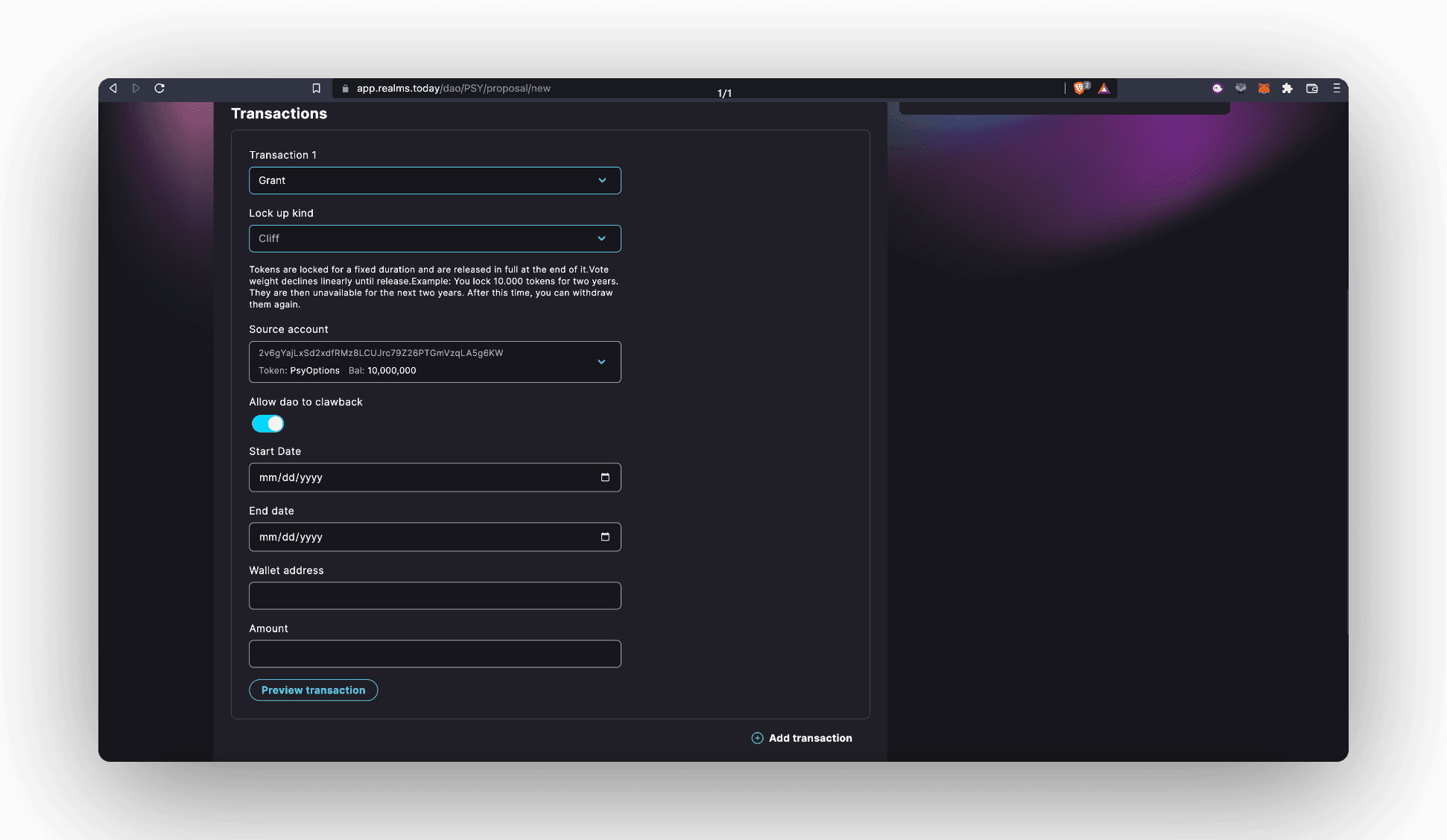This screenshot has width=1447, height=840.
Task: Bookmark this page with the bookmark icon
Action: pyautogui.click(x=316, y=89)
